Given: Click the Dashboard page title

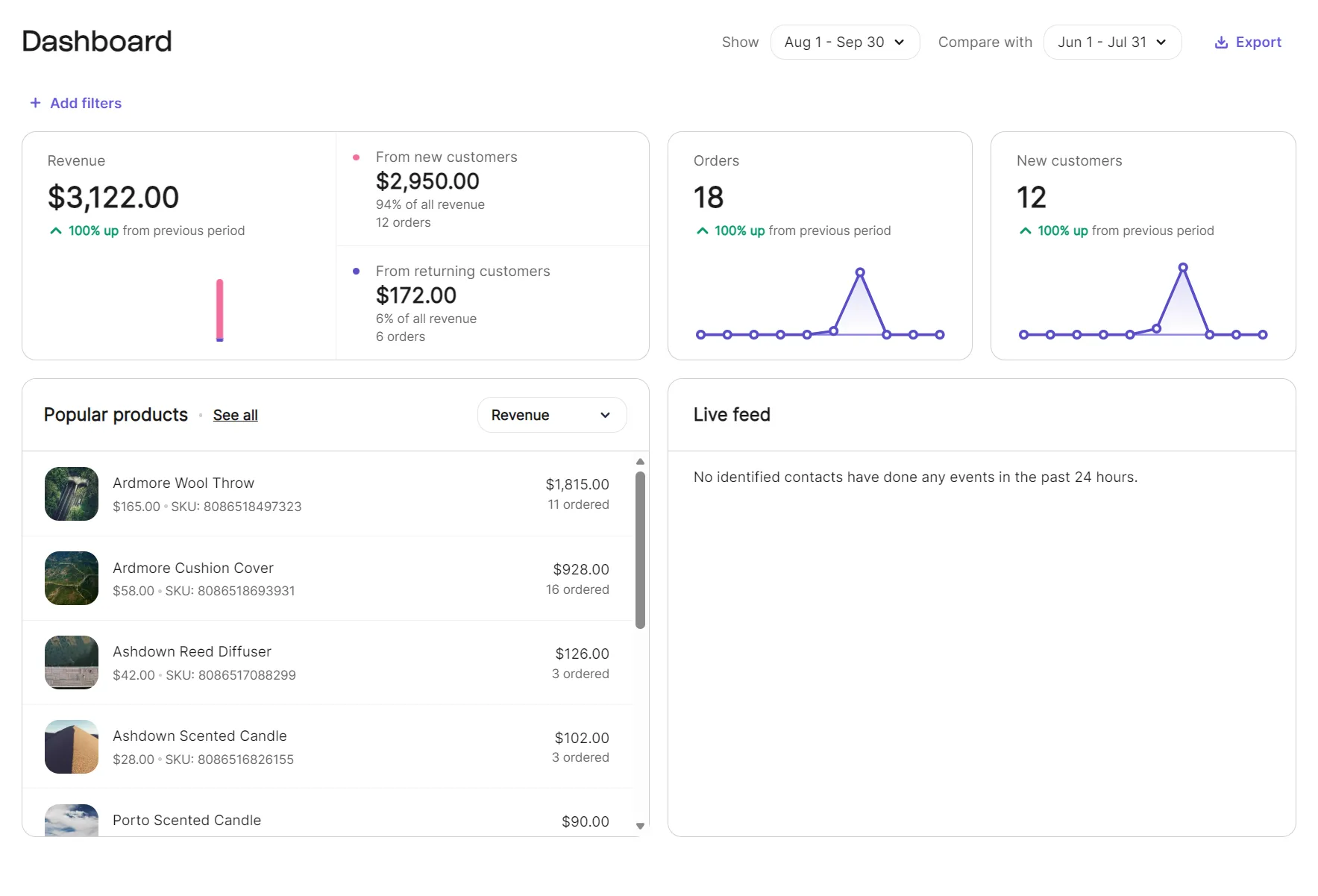Looking at the screenshot, I should [x=97, y=42].
